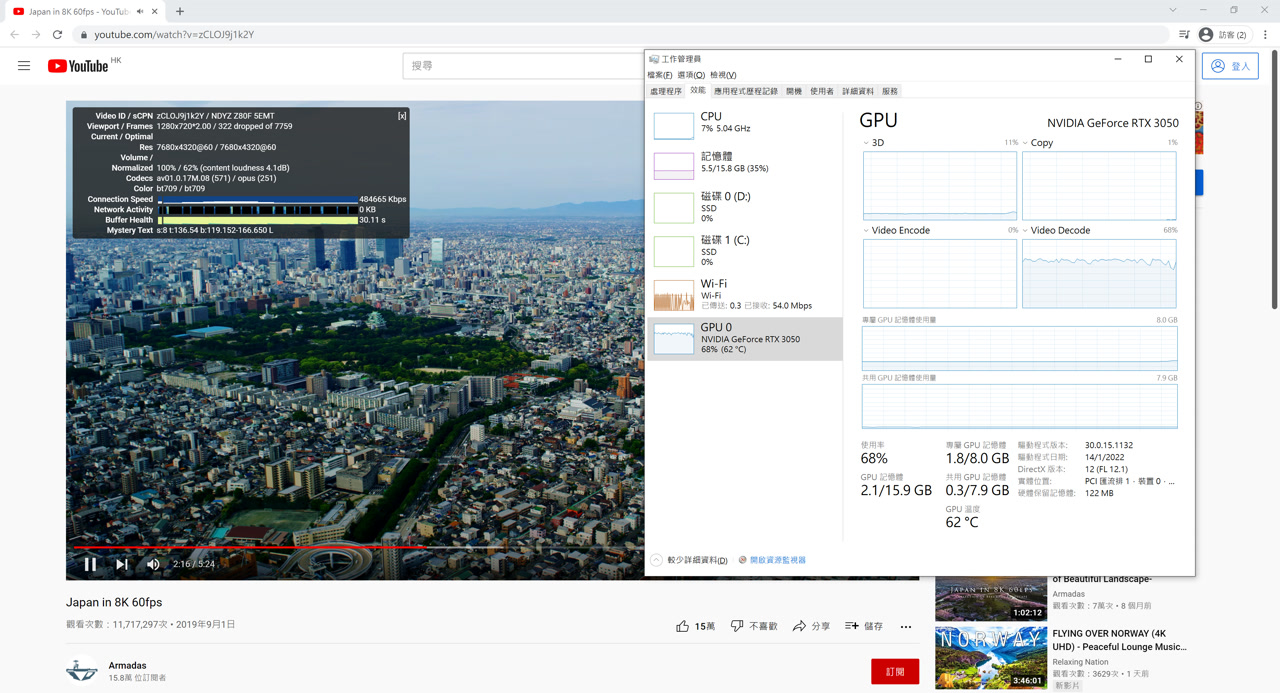Open 3D graph engine dropdown
1280x693 pixels.
[866, 143]
